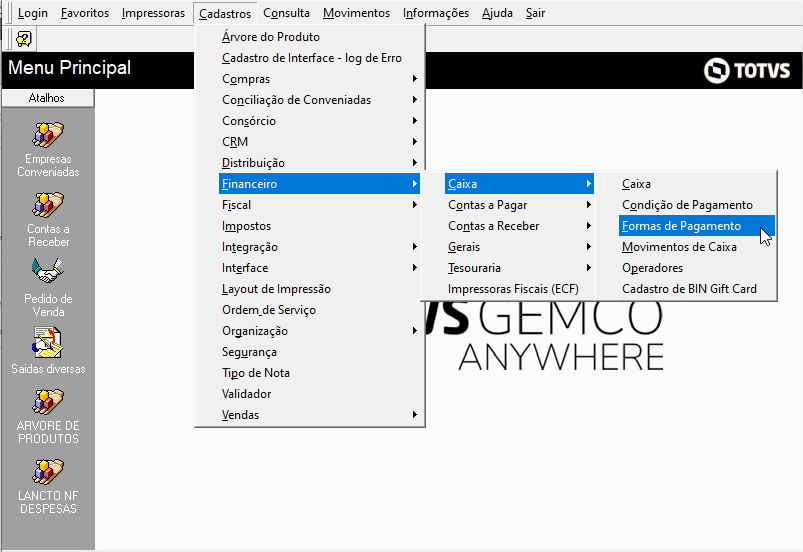Expand the Distribuição submenu

320,163
